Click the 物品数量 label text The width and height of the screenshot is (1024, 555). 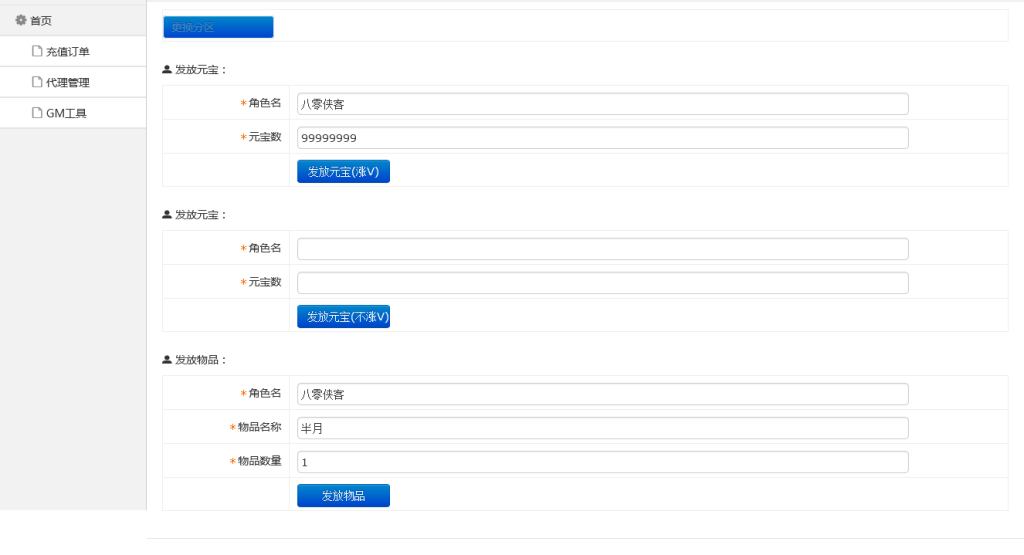click(259, 460)
